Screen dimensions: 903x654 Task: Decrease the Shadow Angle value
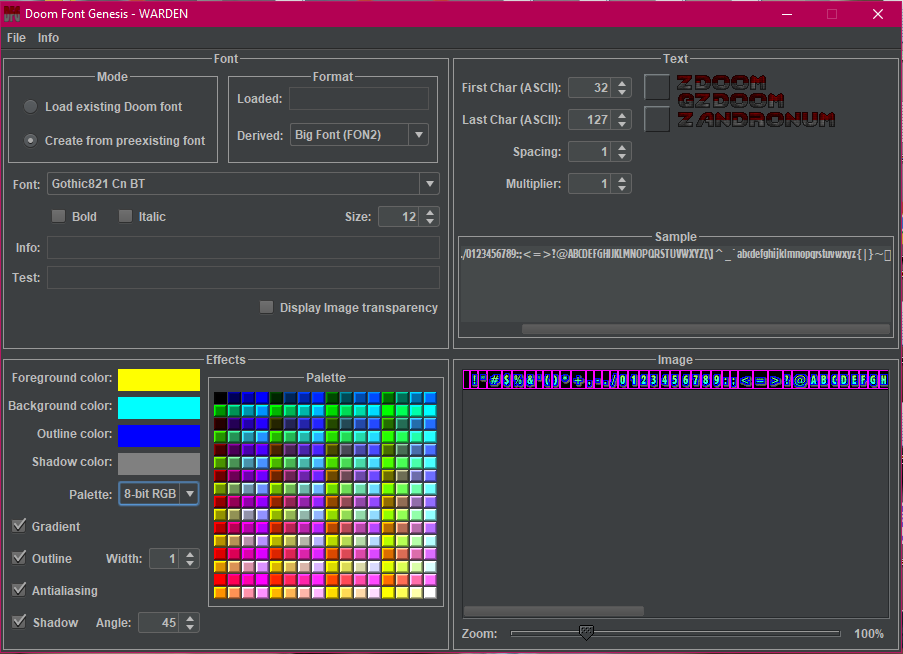pyautogui.click(x=190, y=627)
